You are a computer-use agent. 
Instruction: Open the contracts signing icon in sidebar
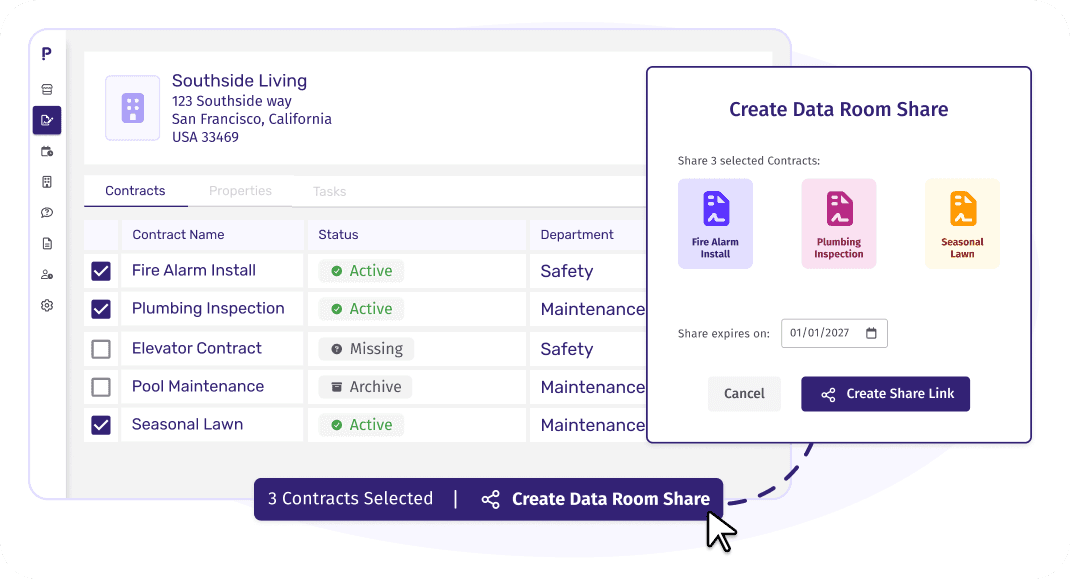coord(47,120)
